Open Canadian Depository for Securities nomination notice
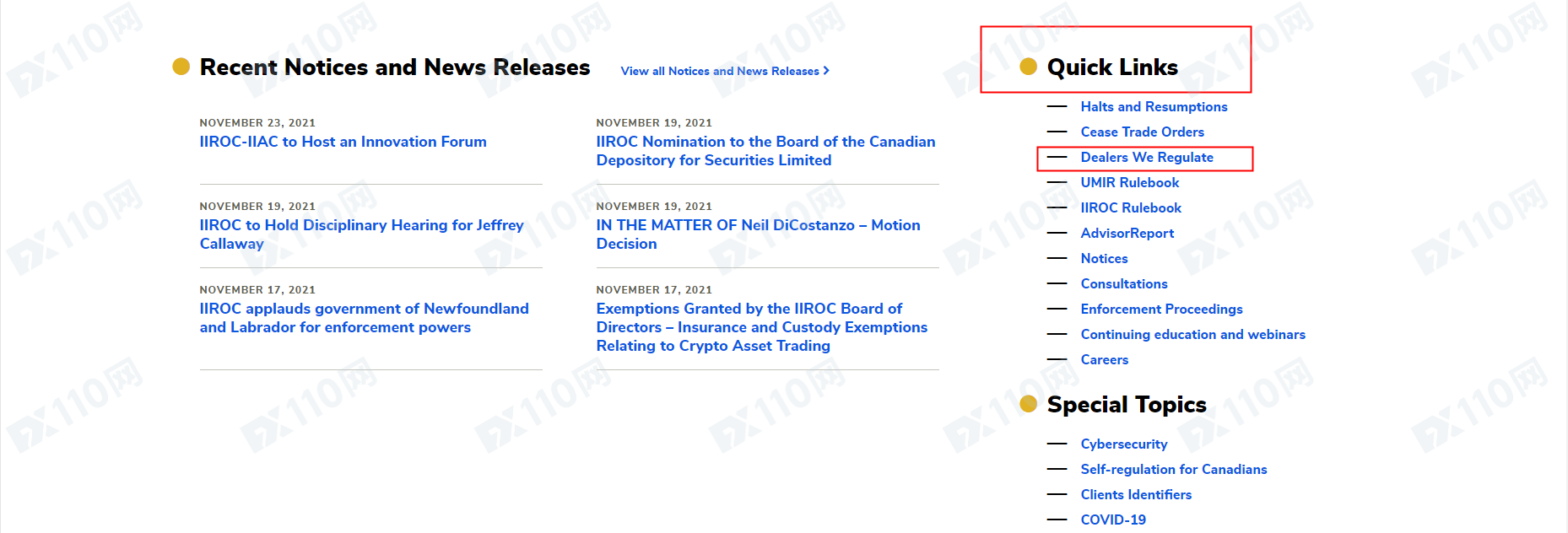Screen dimensions: 1568x533 tap(765, 151)
